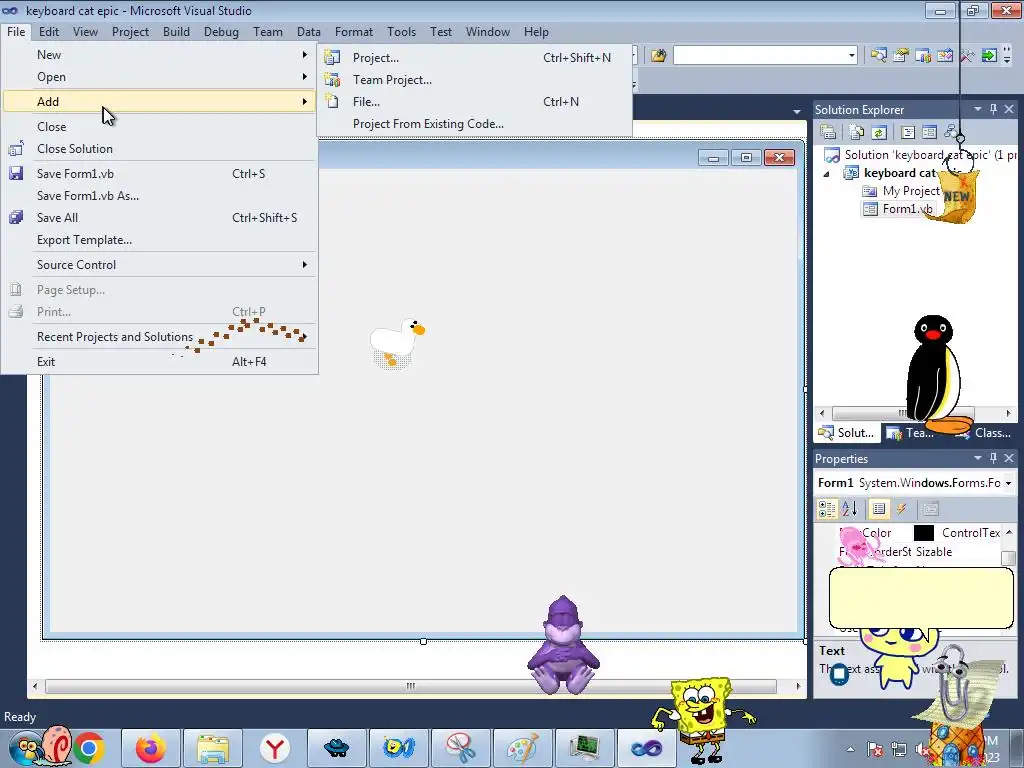Open the Format menu
The image size is (1024, 768).
point(354,32)
